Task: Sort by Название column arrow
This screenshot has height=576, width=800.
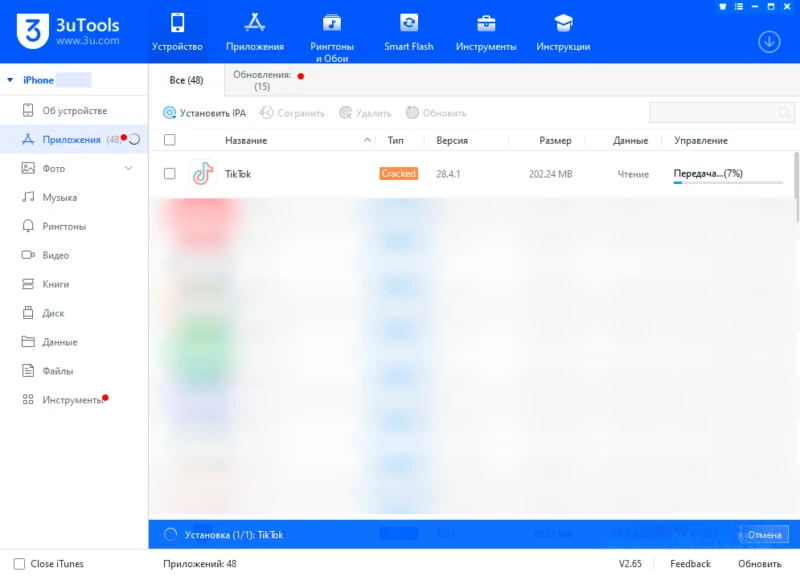Action: (367, 140)
